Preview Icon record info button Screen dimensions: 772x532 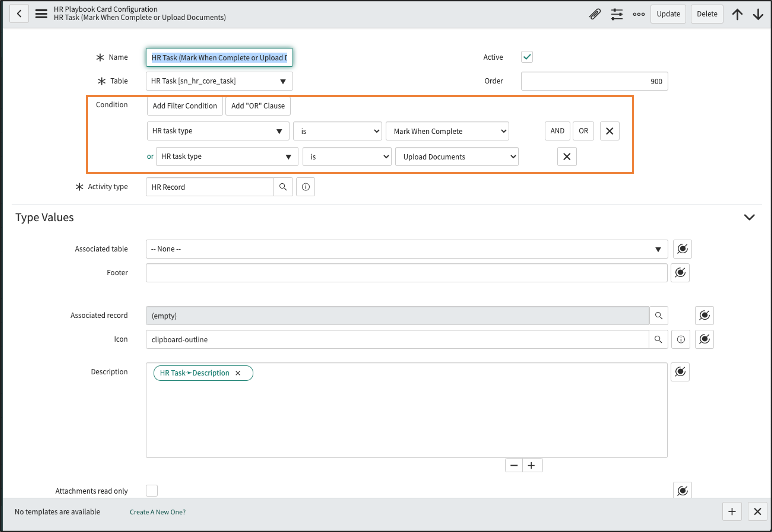tap(681, 339)
